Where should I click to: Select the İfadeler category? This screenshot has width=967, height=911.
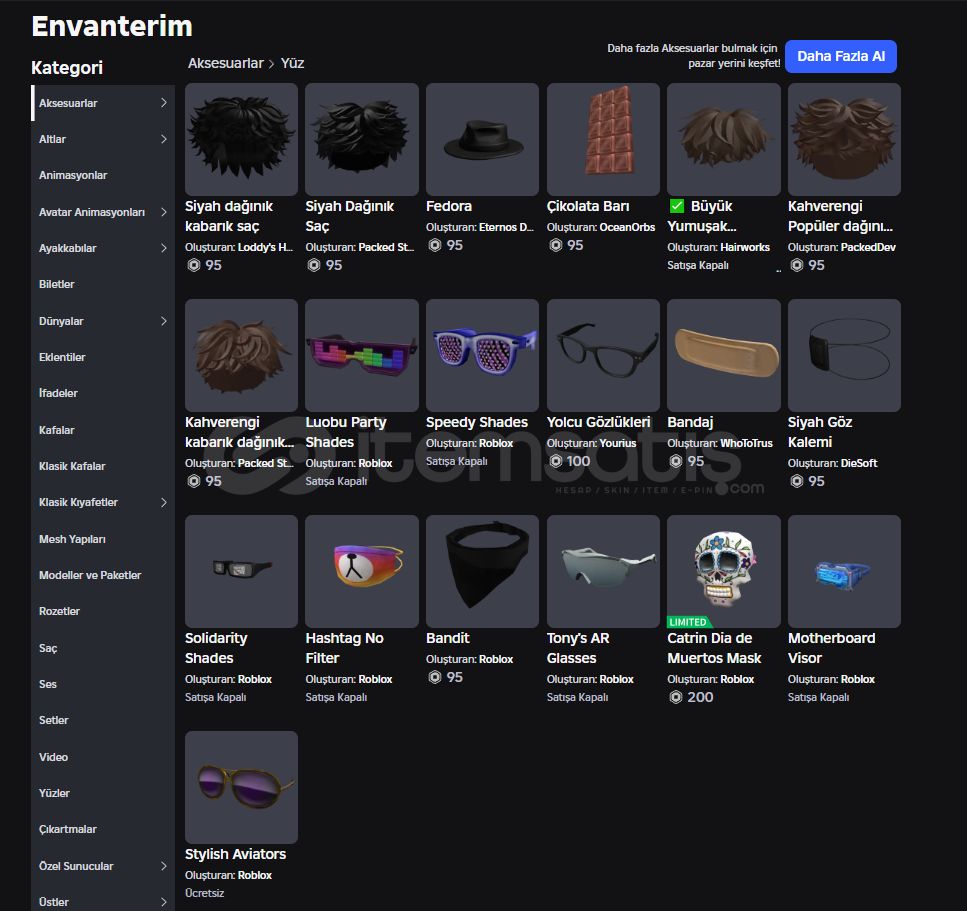click(x=103, y=394)
